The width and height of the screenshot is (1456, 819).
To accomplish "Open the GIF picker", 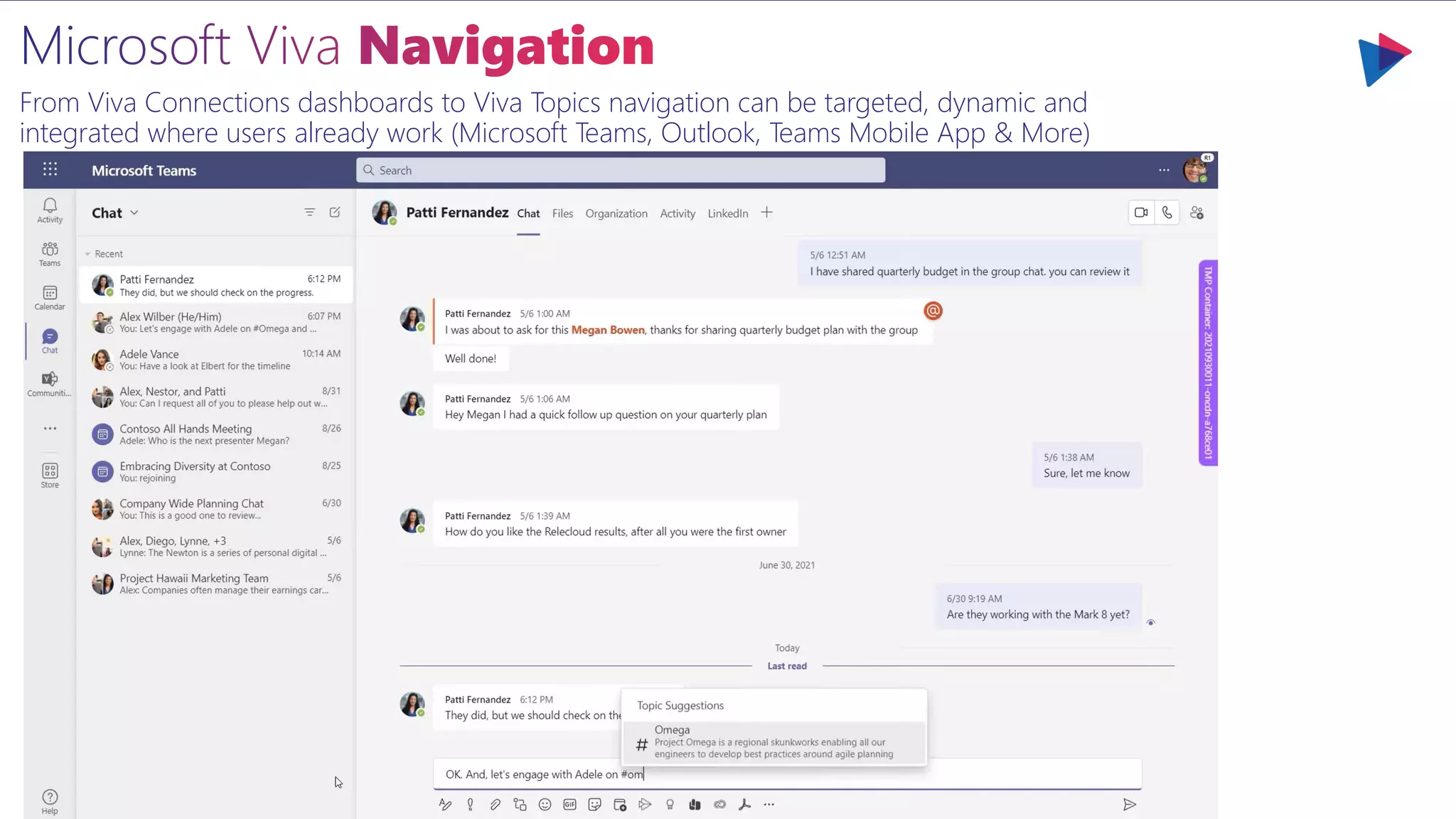I will tap(569, 804).
